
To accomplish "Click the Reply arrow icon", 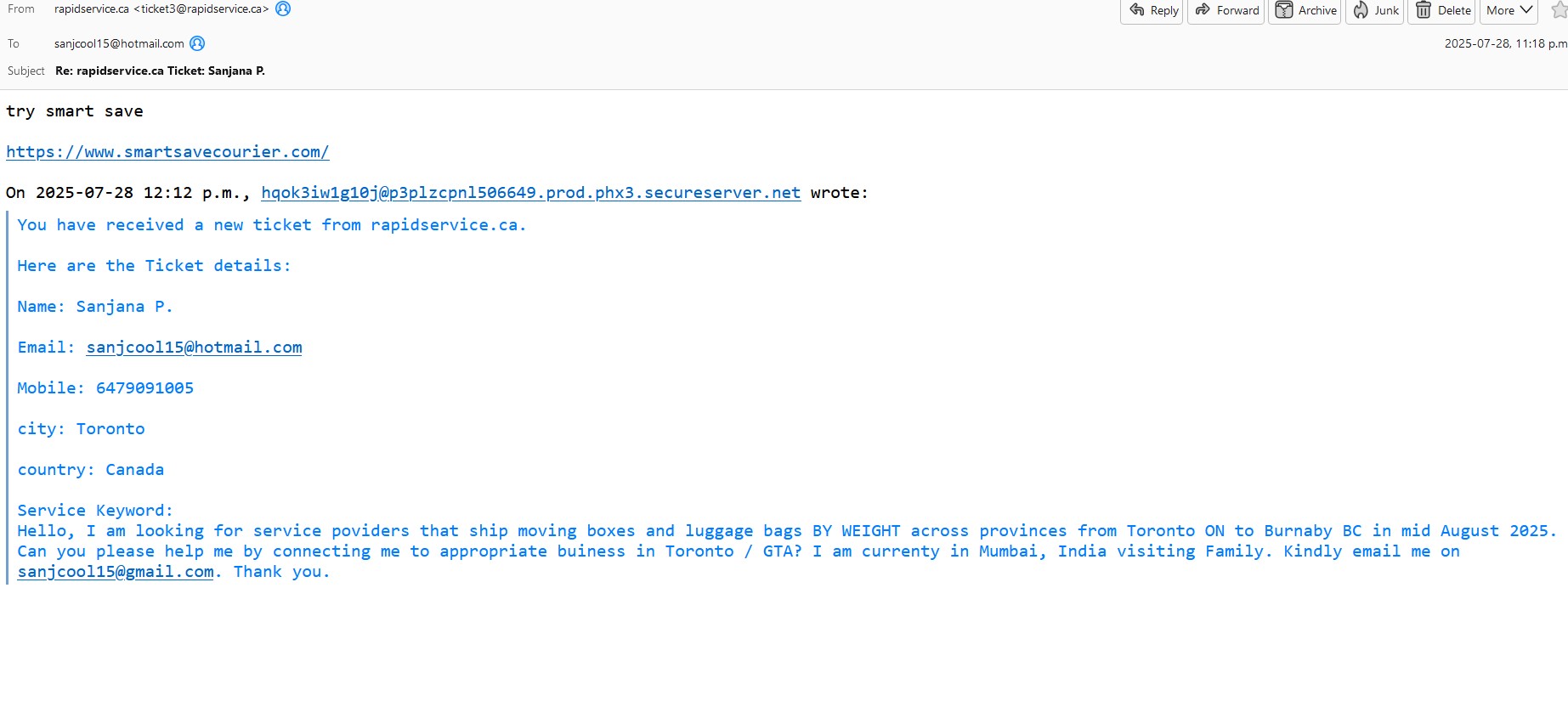I will tap(1137, 10).
